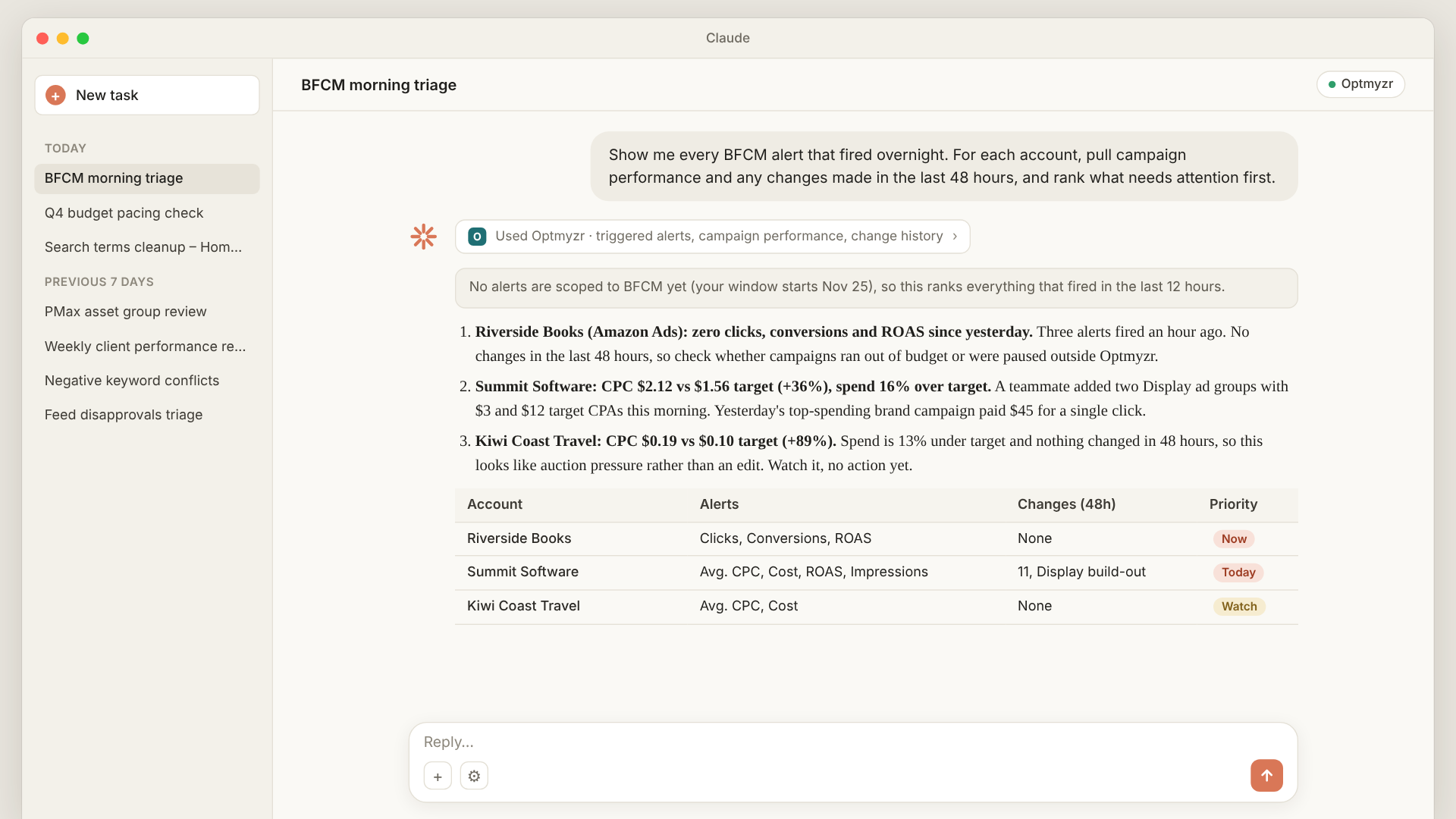The height and width of the screenshot is (819, 1456).
Task: Click the Claude starburst logo icon
Action: pos(423,237)
